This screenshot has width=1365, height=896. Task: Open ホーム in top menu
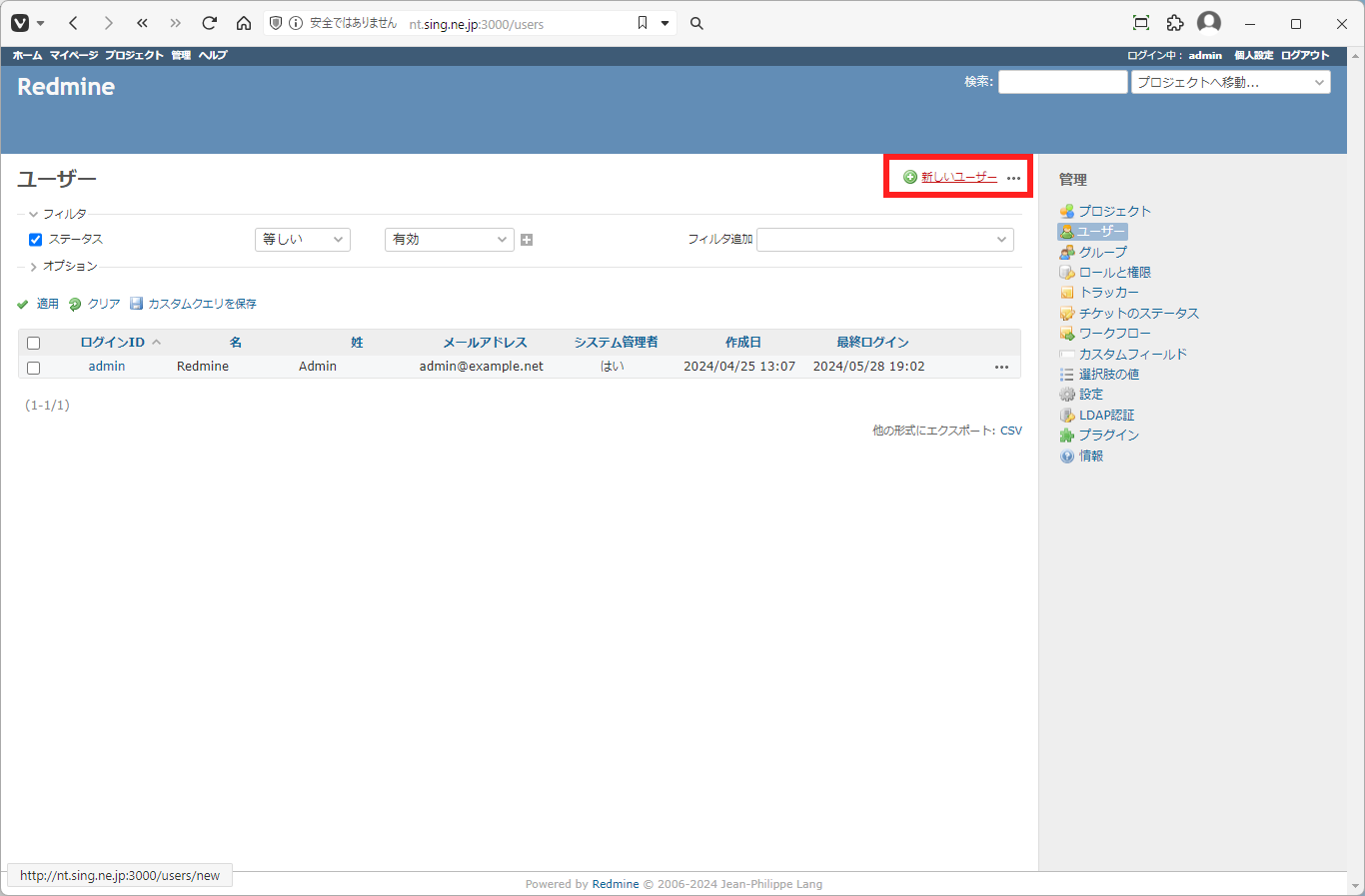pyautogui.click(x=27, y=55)
